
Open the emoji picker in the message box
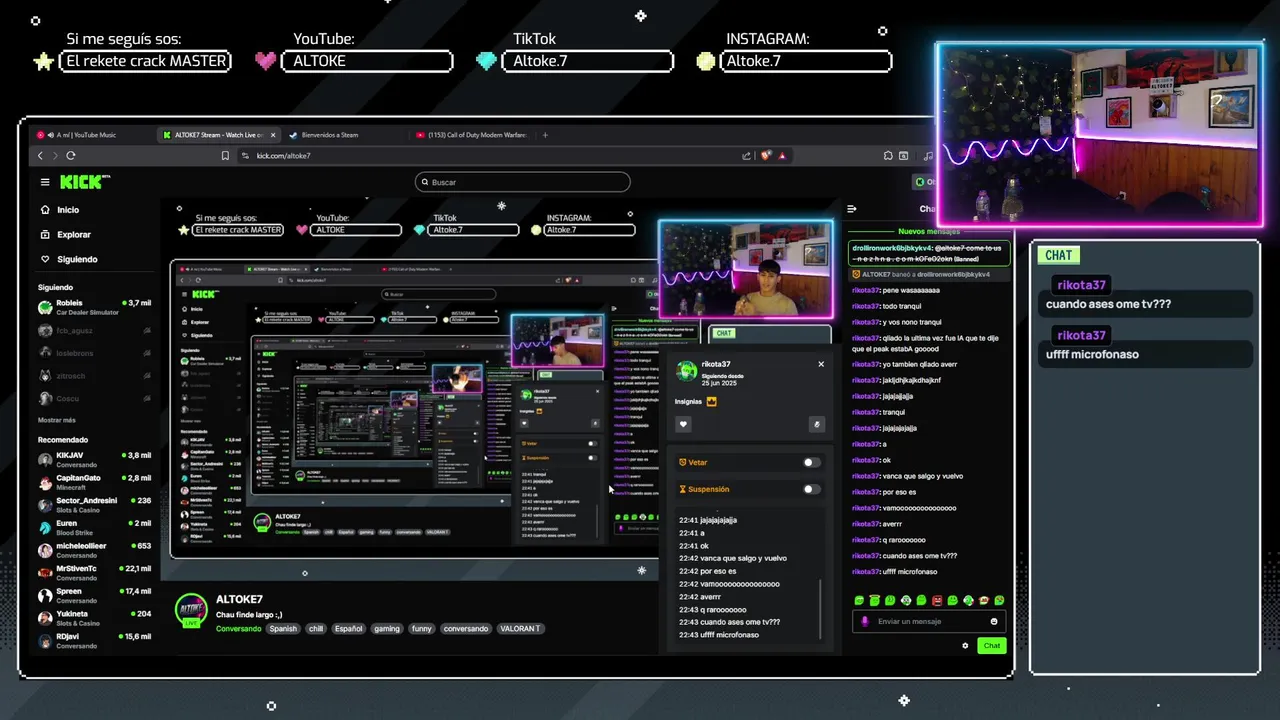tap(993, 621)
